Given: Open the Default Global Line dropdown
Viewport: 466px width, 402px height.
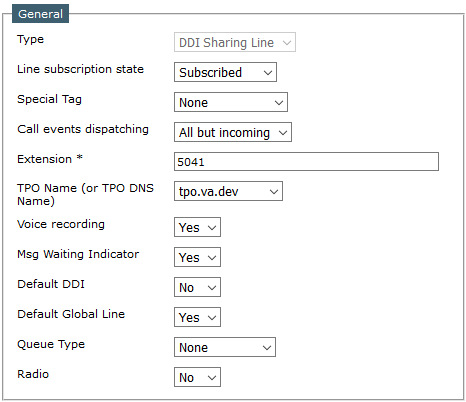Looking at the screenshot, I should click(x=197, y=317).
